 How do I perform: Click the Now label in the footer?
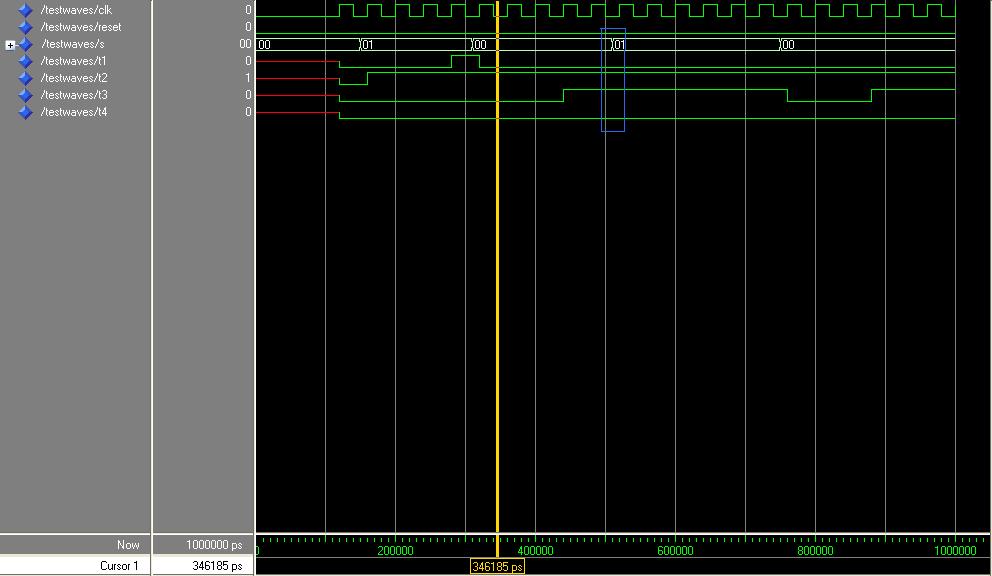click(x=128, y=545)
